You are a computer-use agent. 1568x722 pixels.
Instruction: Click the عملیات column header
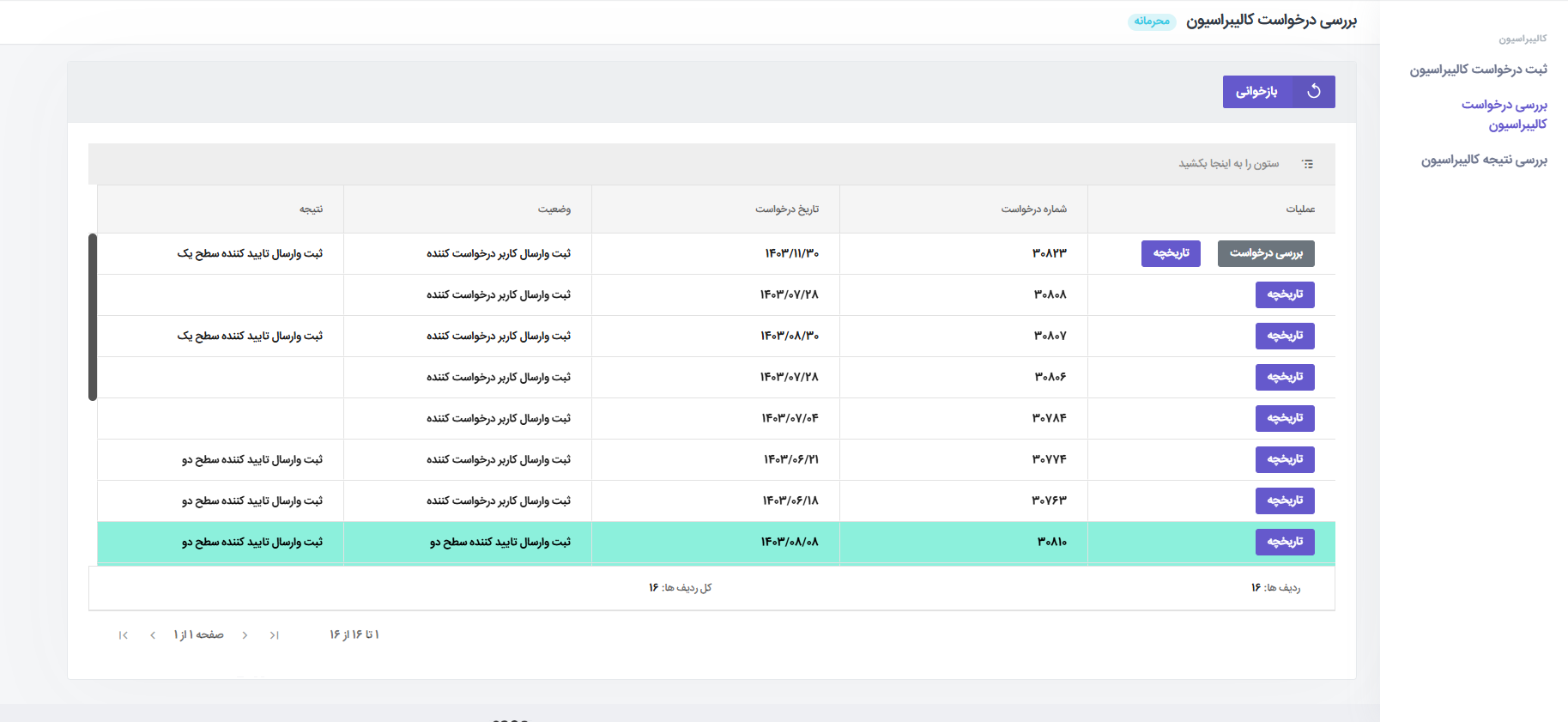(1212, 209)
